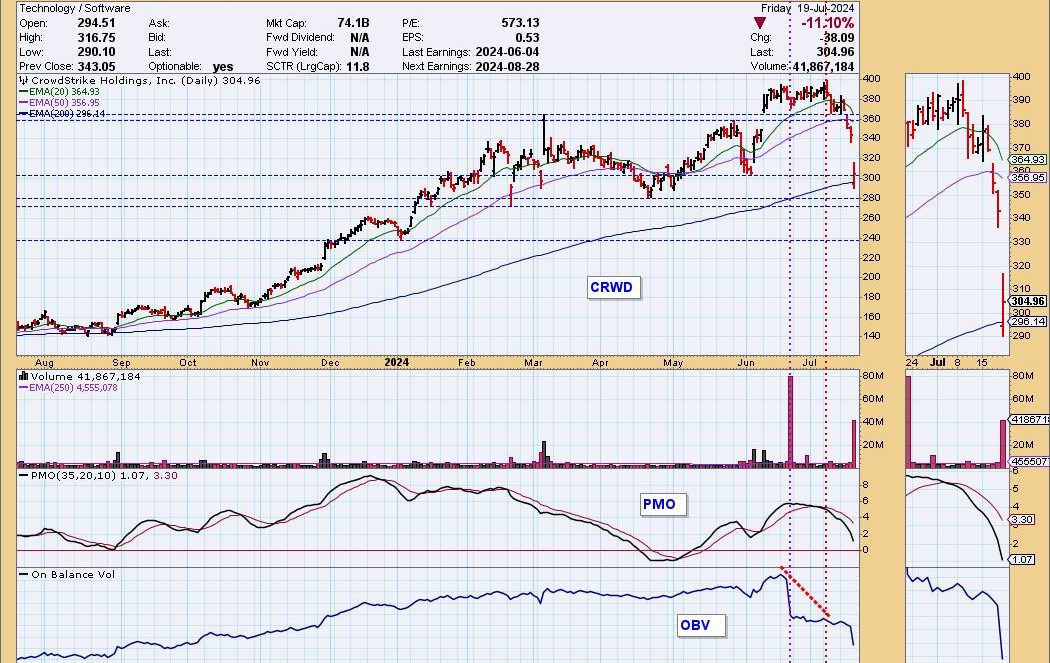Click the header Volume value 41,867,184
Viewport: 1050px width, 663px height.
[x=823, y=66]
